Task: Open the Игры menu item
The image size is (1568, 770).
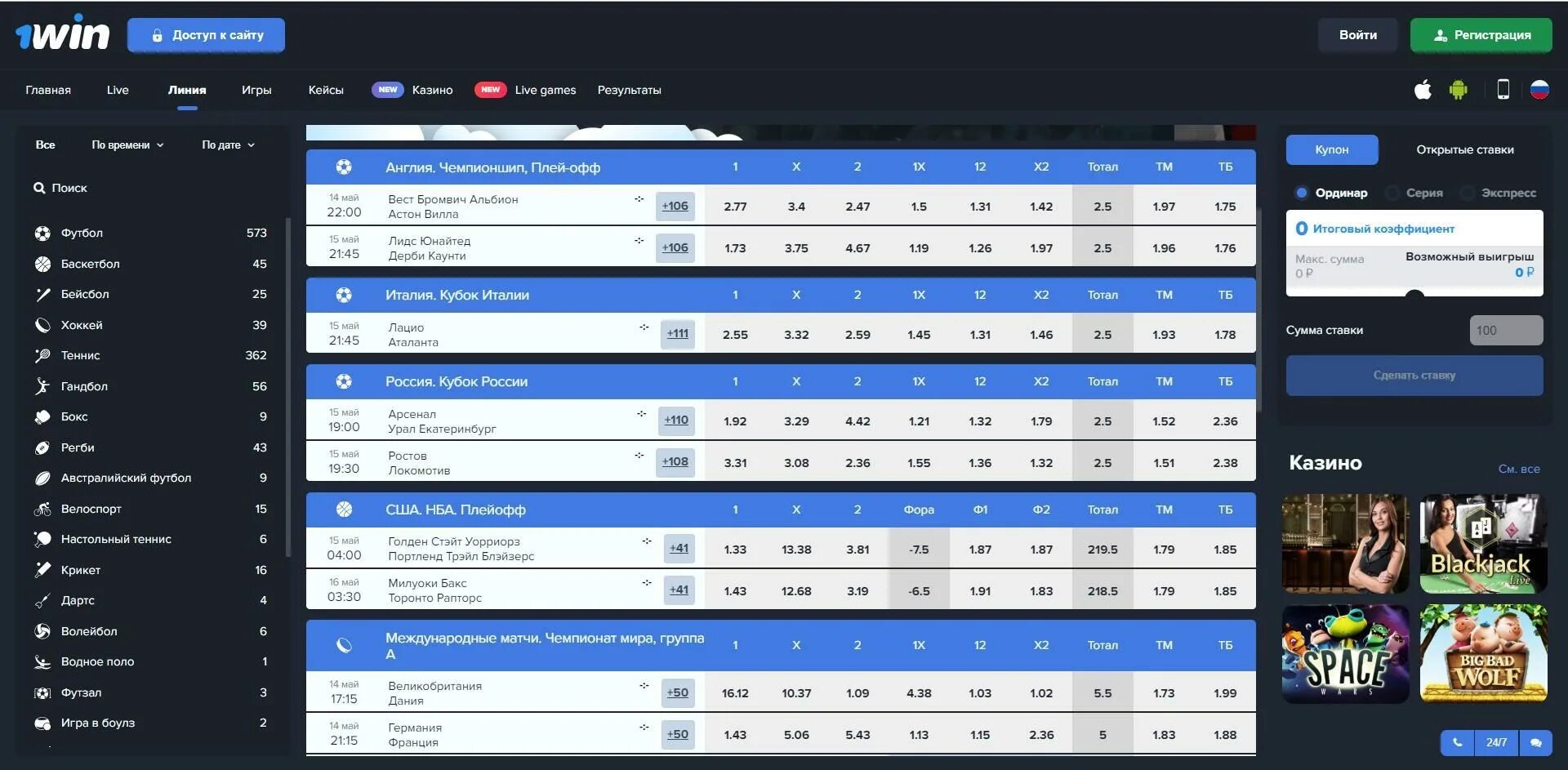Action: (256, 90)
